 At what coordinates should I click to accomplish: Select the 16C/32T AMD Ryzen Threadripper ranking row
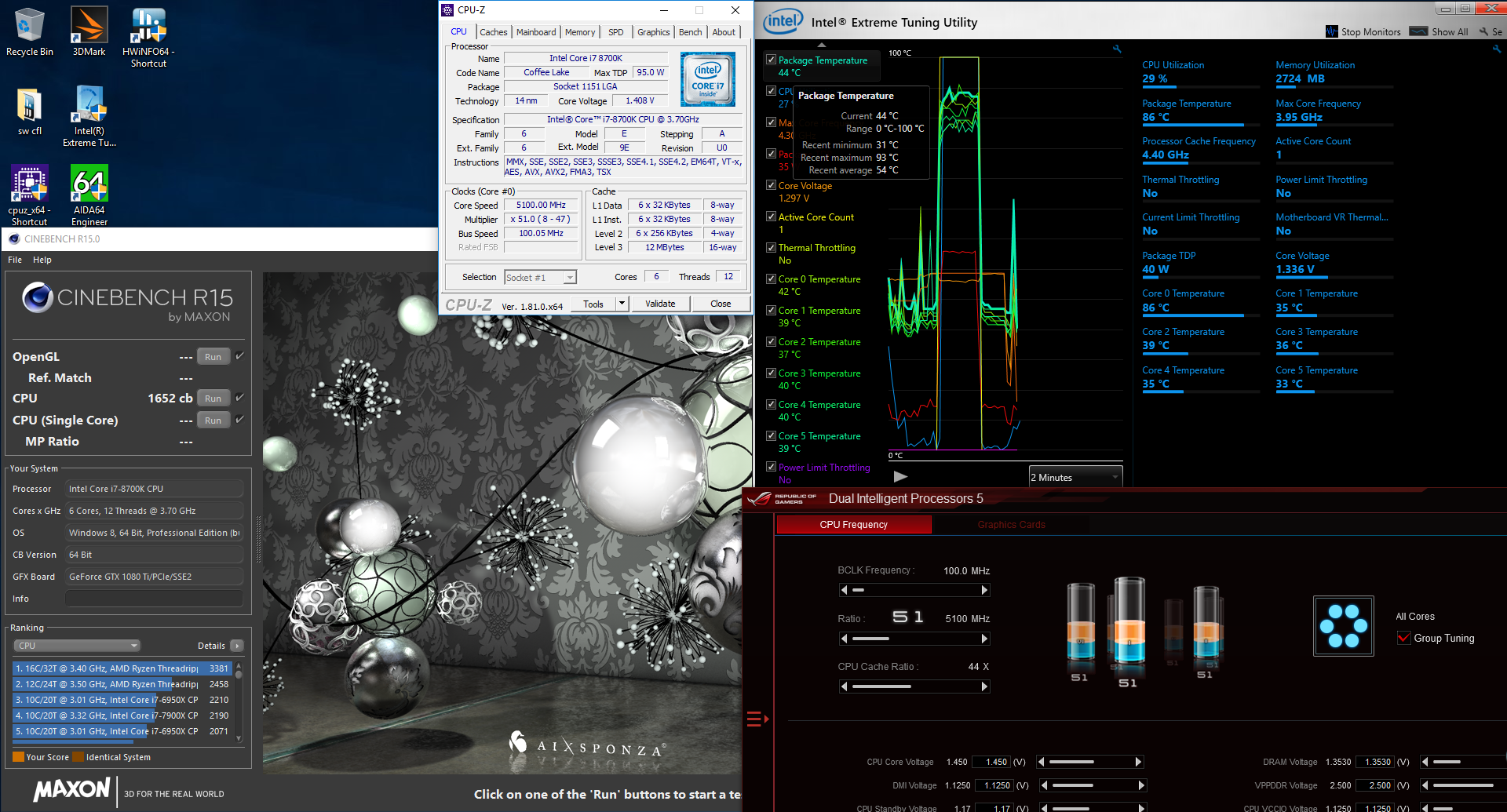point(122,668)
